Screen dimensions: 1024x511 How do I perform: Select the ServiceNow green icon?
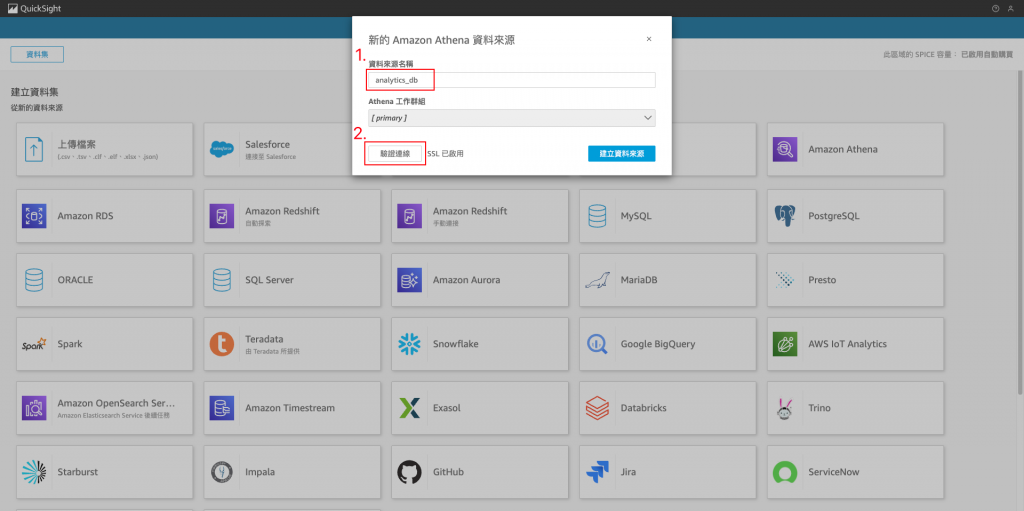point(784,471)
